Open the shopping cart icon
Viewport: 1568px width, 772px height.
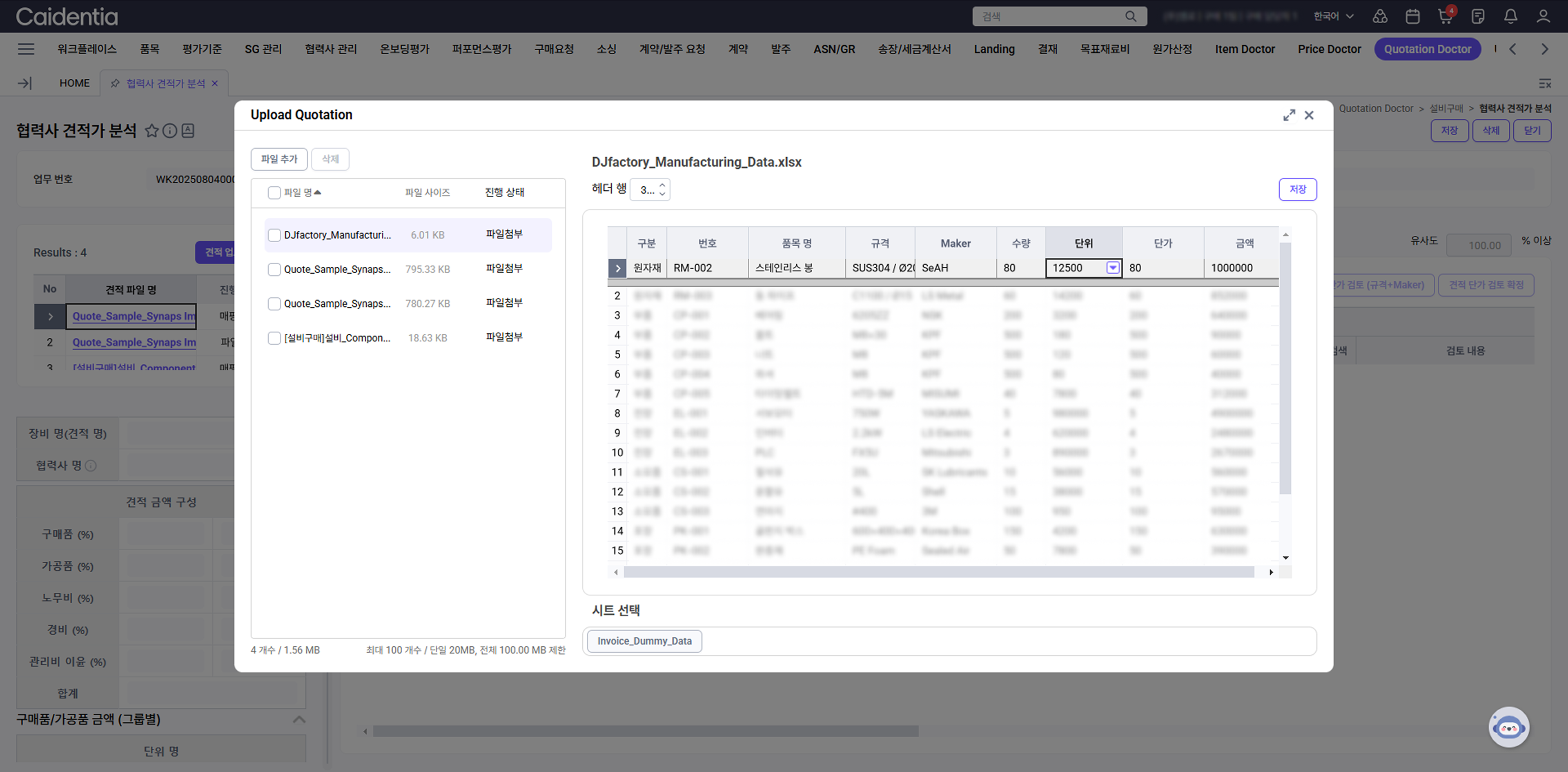point(1445,16)
